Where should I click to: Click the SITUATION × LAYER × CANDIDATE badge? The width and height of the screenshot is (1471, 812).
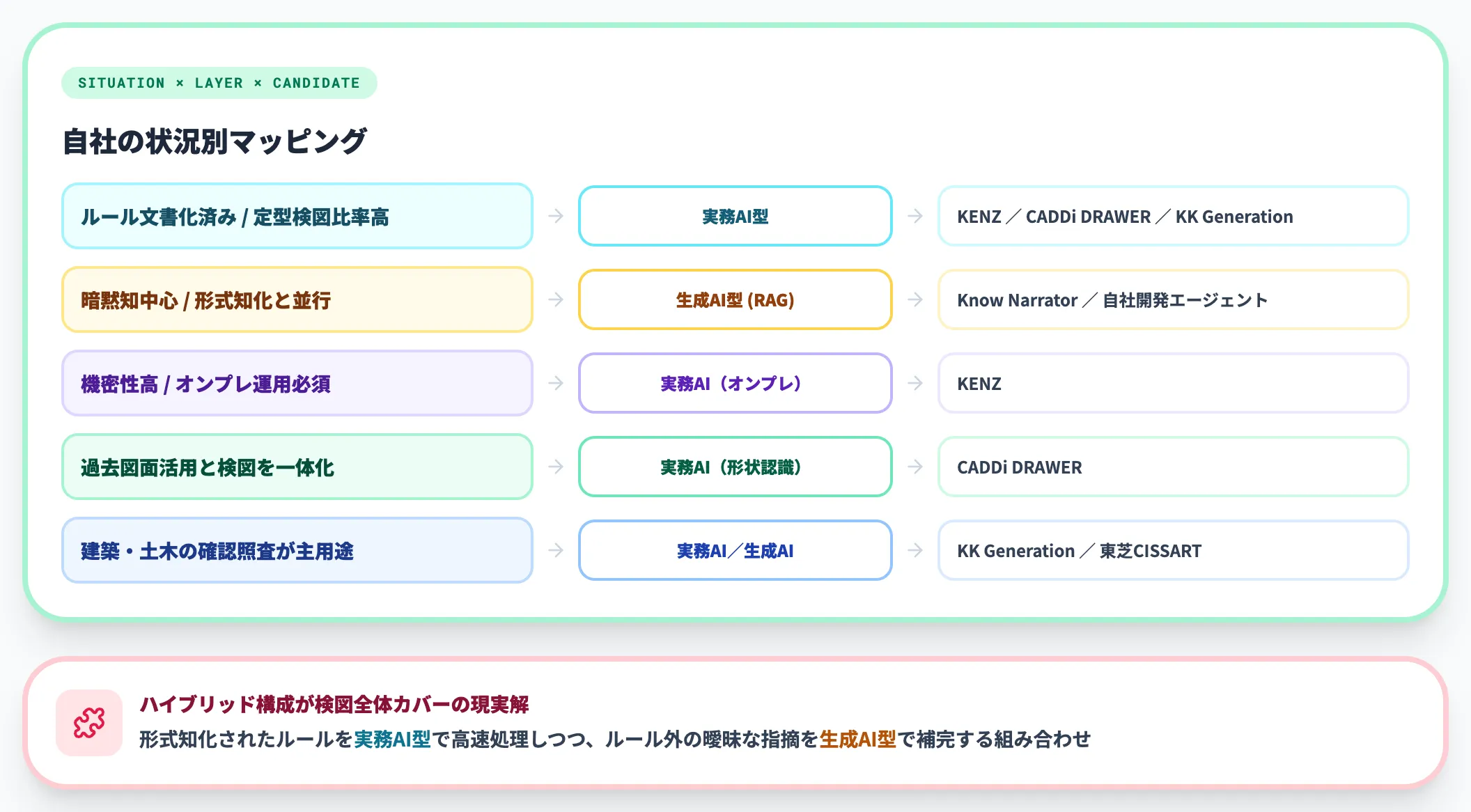coord(219,83)
